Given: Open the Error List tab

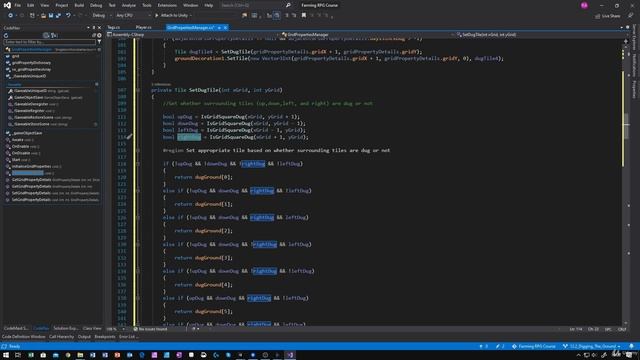Looking at the screenshot, I should pyautogui.click(x=128, y=337).
